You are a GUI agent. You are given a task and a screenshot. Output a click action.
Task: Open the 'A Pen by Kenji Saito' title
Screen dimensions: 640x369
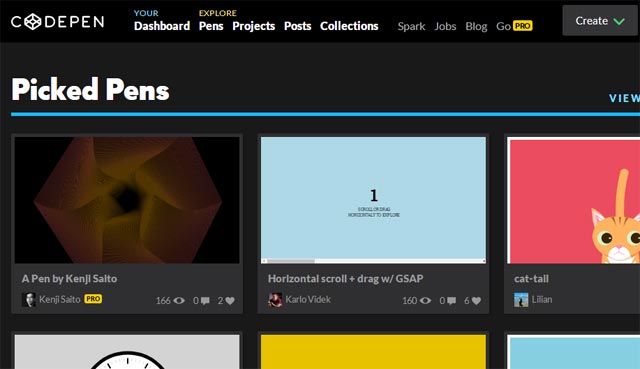pos(69,279)
